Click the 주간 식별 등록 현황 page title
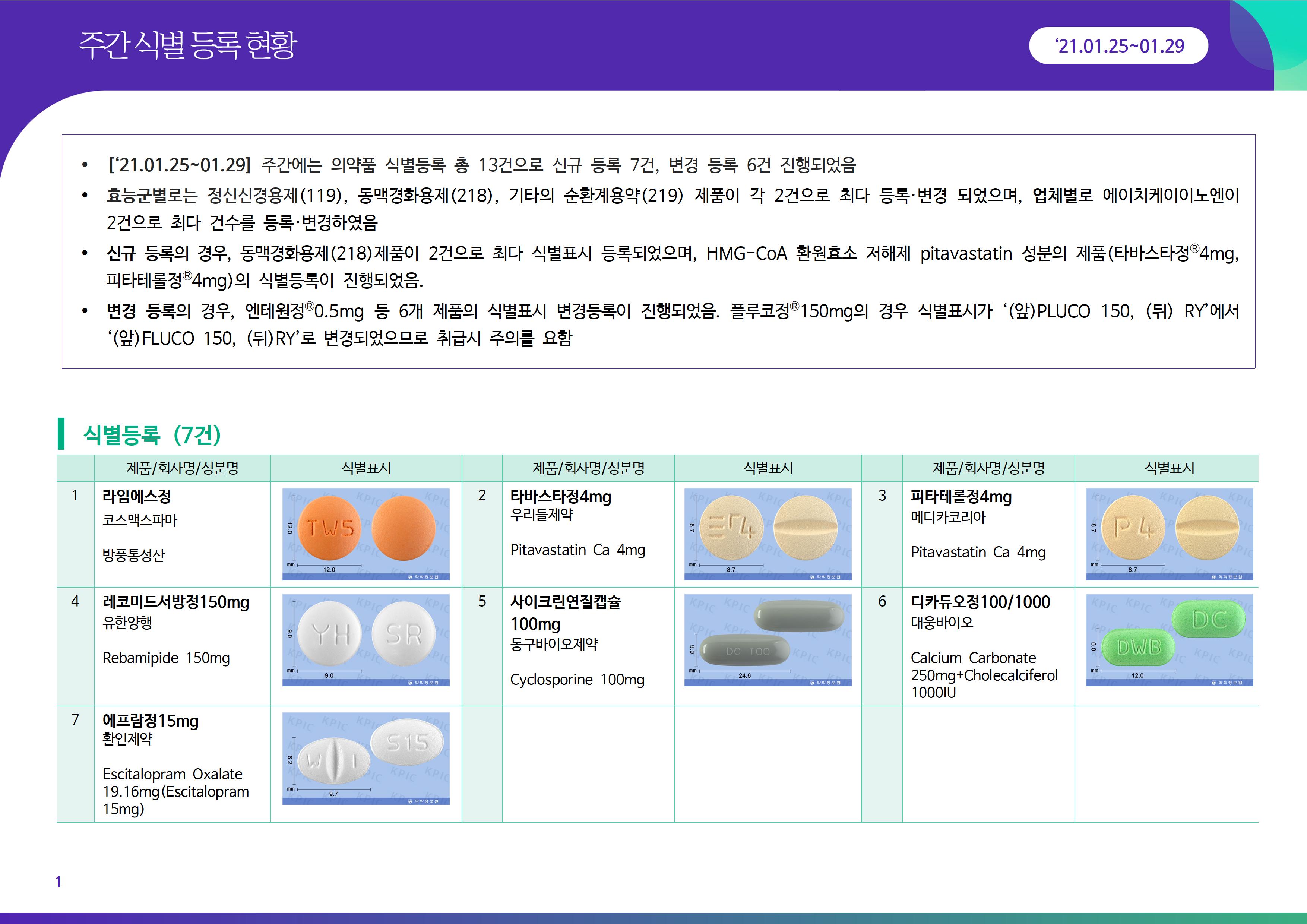Image resolution: width=1307 pixels, height=924 pixels. pos(187,45)
